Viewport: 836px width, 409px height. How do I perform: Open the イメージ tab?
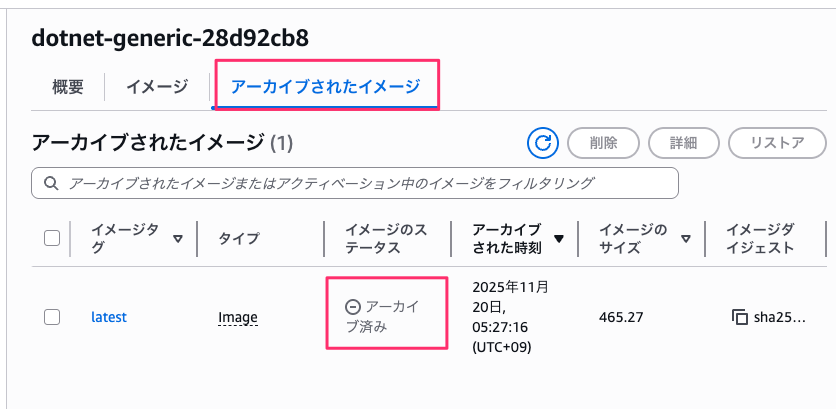(157, 87)
